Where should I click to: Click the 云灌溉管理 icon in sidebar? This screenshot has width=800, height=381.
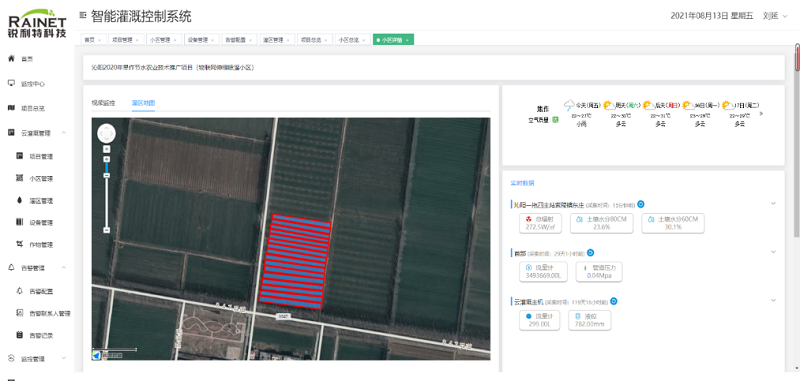[x=11, y=133]
